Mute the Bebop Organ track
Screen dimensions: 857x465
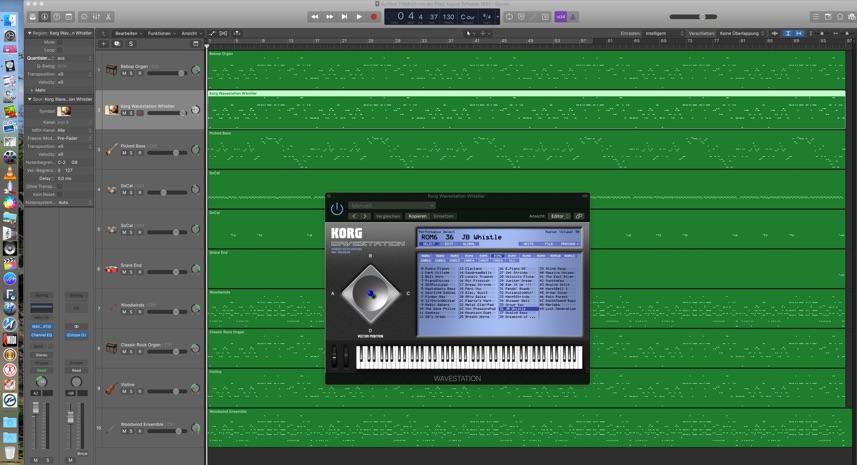click(x=124, y=73)
